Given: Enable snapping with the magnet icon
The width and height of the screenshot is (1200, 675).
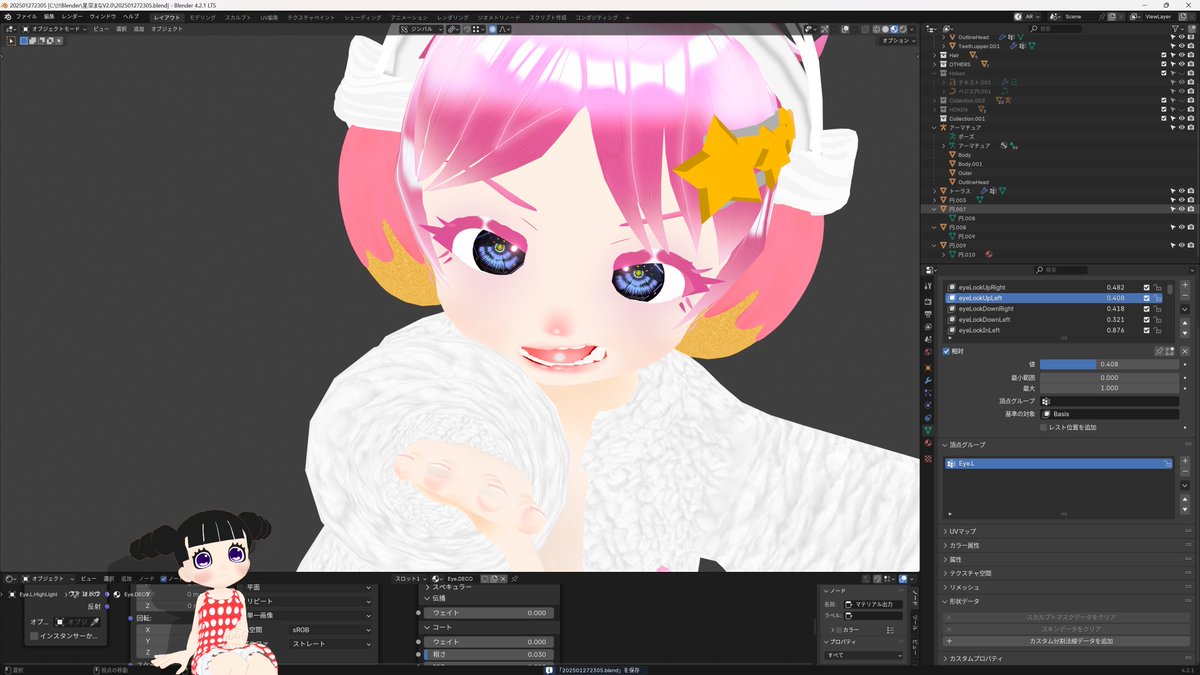Looking at the screenshot, I should point(466,30).
